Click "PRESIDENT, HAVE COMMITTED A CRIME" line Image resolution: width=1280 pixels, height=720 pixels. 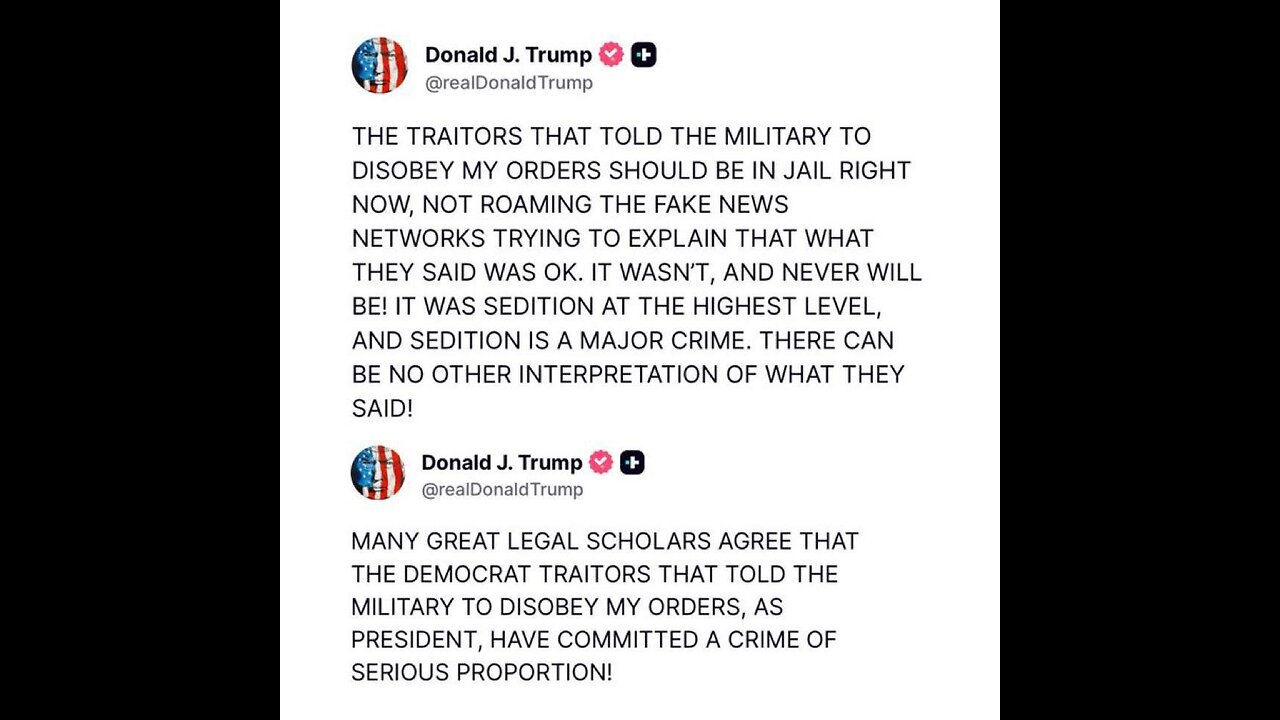click(x=593, y=639)
